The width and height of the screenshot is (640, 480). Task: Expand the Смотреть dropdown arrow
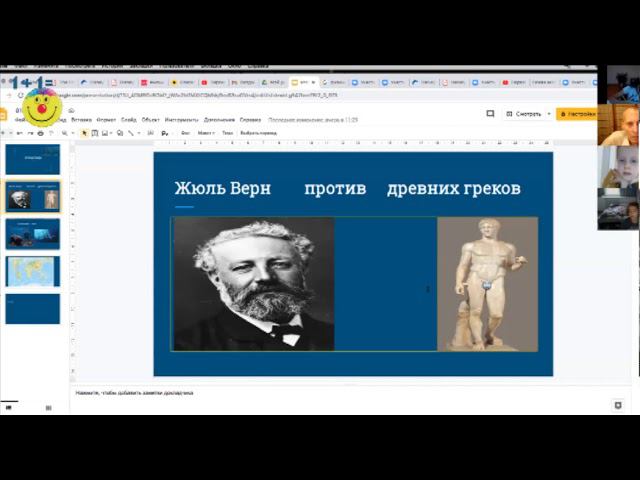coord(549,114)
